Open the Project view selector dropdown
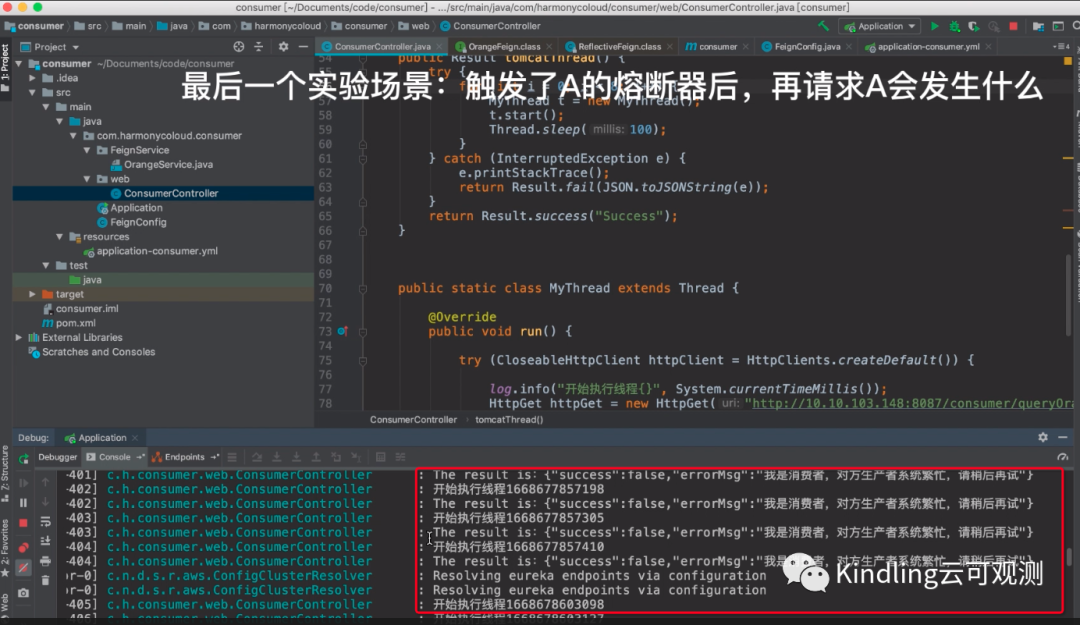 [50, 47]
